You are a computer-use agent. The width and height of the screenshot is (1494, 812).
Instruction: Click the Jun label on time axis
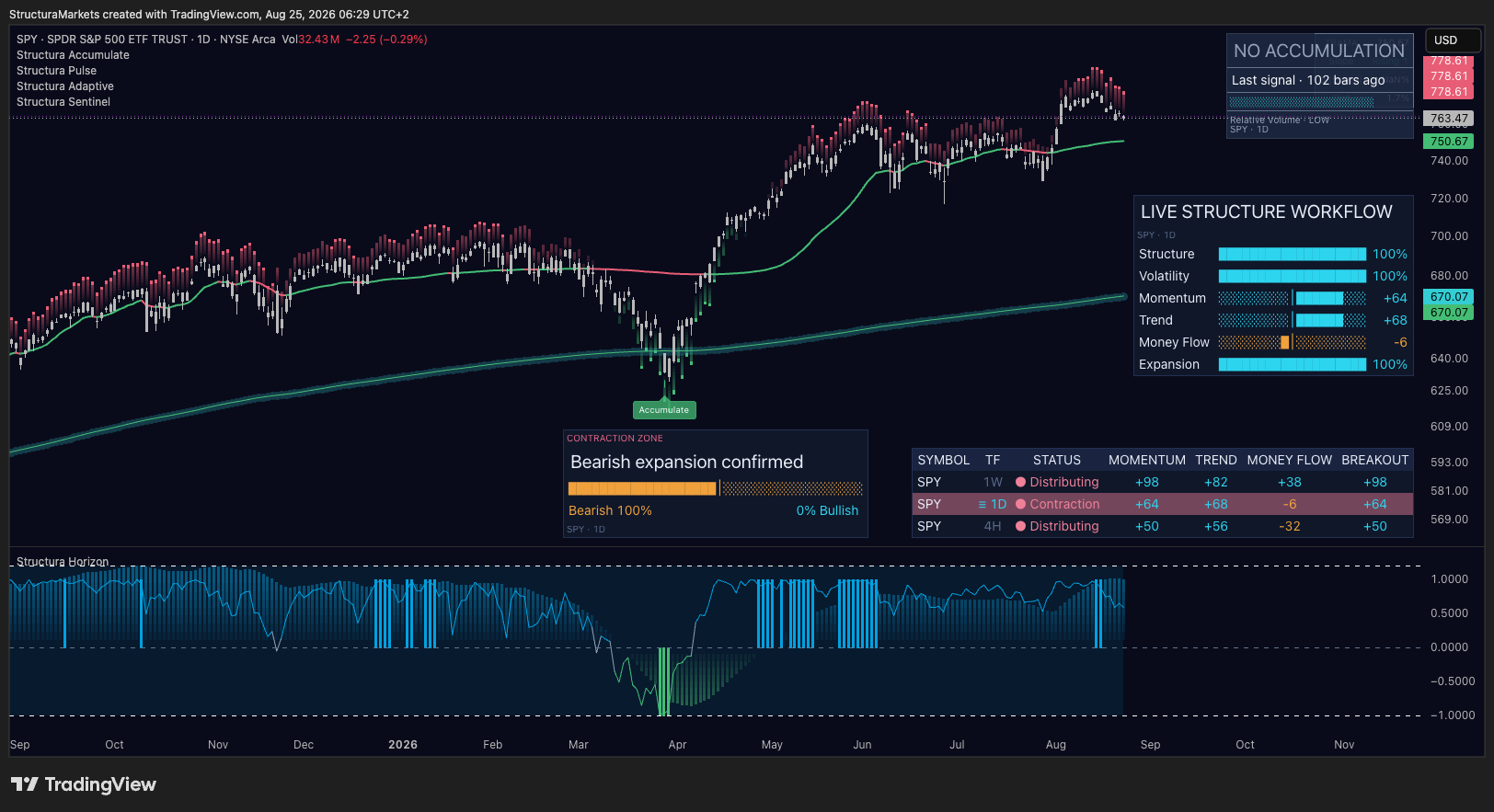coord(862,745)
